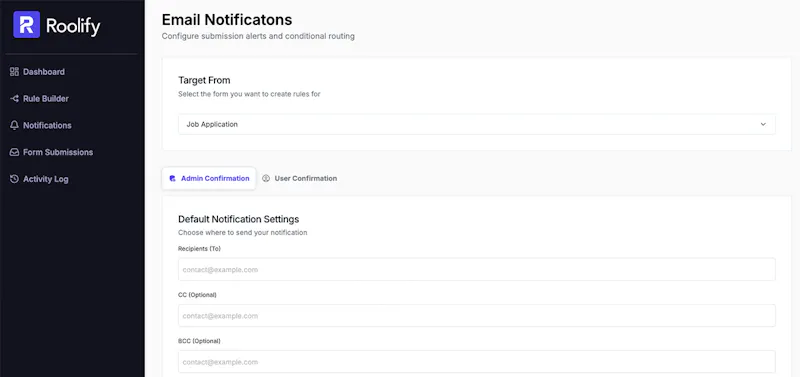Screen dimensions: 800x377
Task: Click the Admin Confirmation tab icon
Action: pos(172,179)
